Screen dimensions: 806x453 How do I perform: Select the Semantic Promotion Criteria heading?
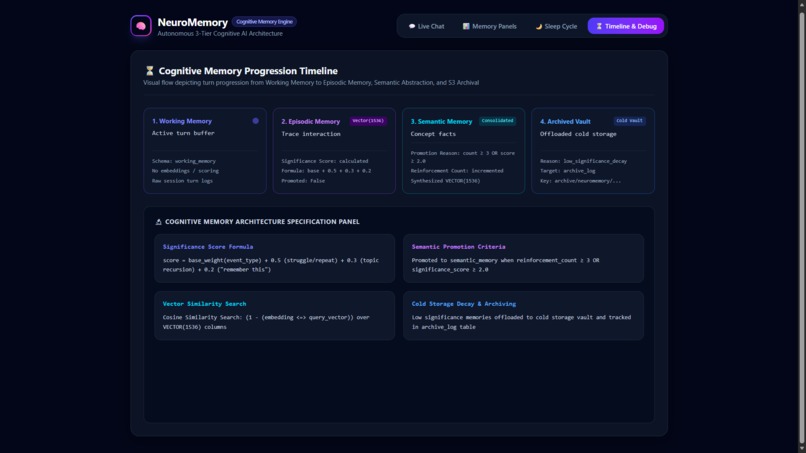459,247
